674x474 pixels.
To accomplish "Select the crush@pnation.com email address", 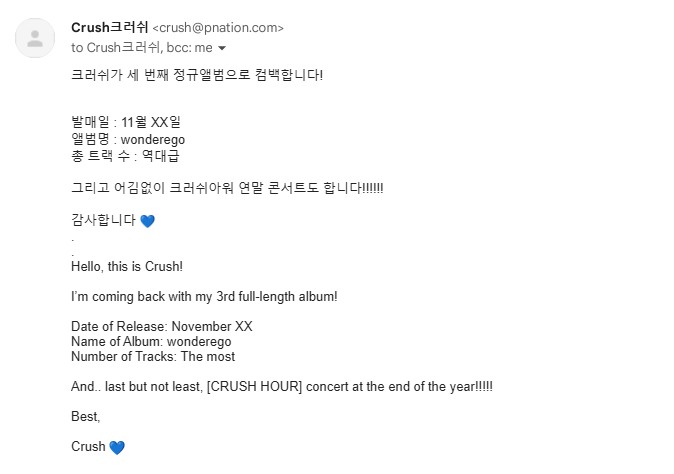I will click(x=218, y=28).
